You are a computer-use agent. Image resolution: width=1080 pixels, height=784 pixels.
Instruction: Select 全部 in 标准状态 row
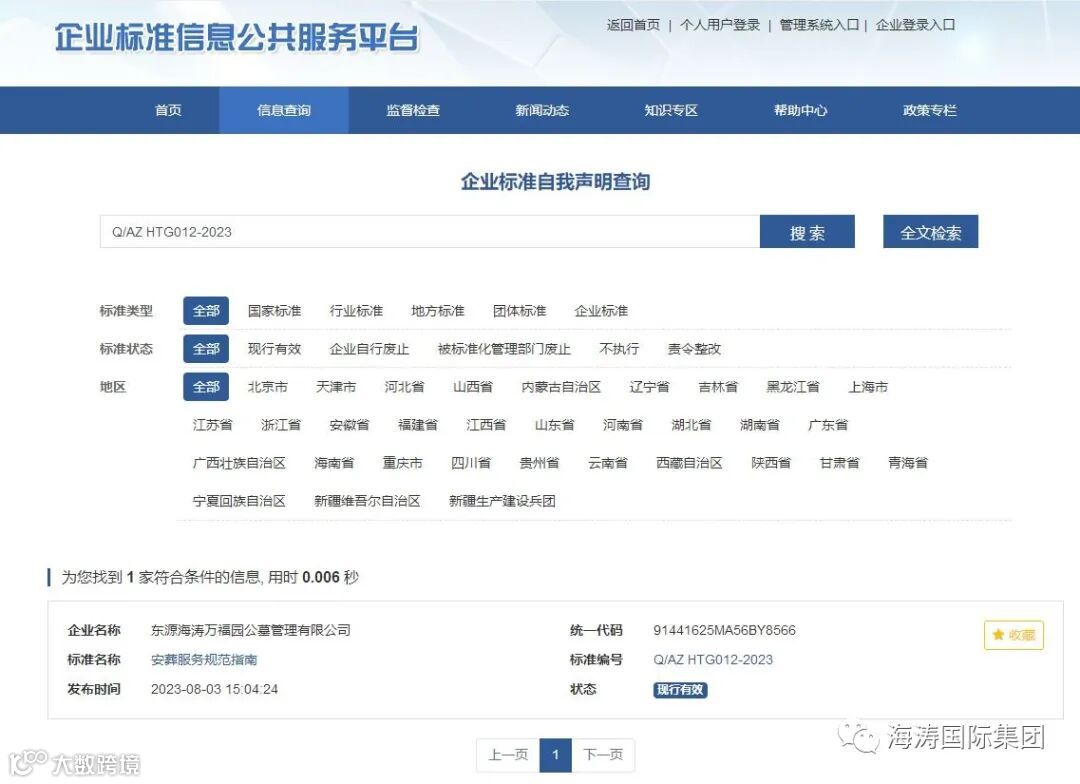coord(206,349)
